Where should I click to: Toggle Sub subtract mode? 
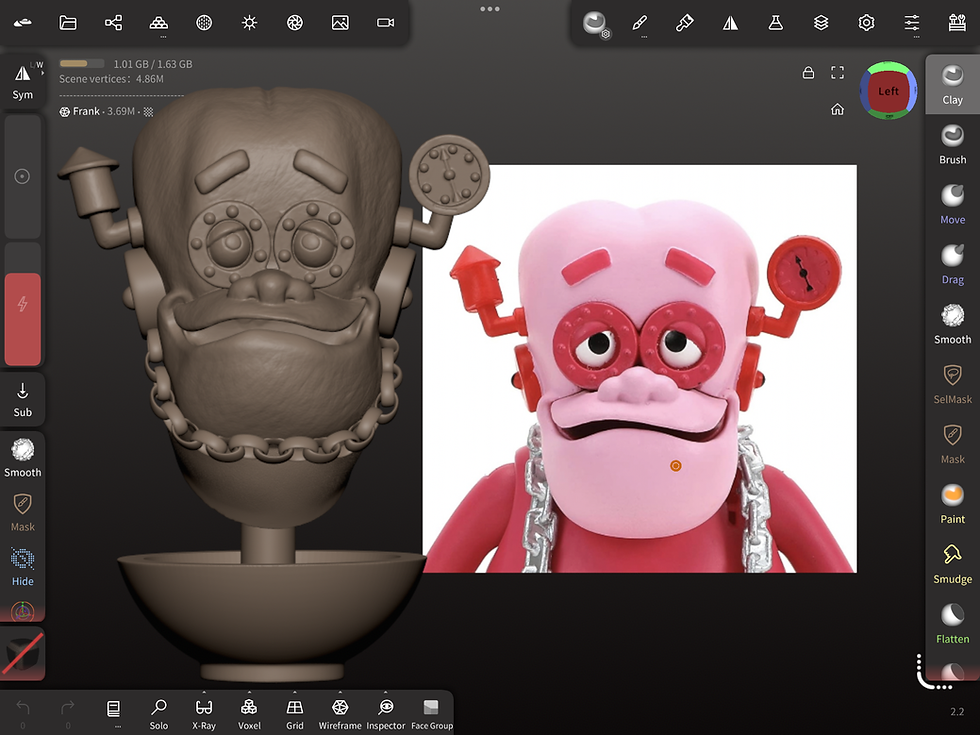pyautogui.click(x=22, y=400)
